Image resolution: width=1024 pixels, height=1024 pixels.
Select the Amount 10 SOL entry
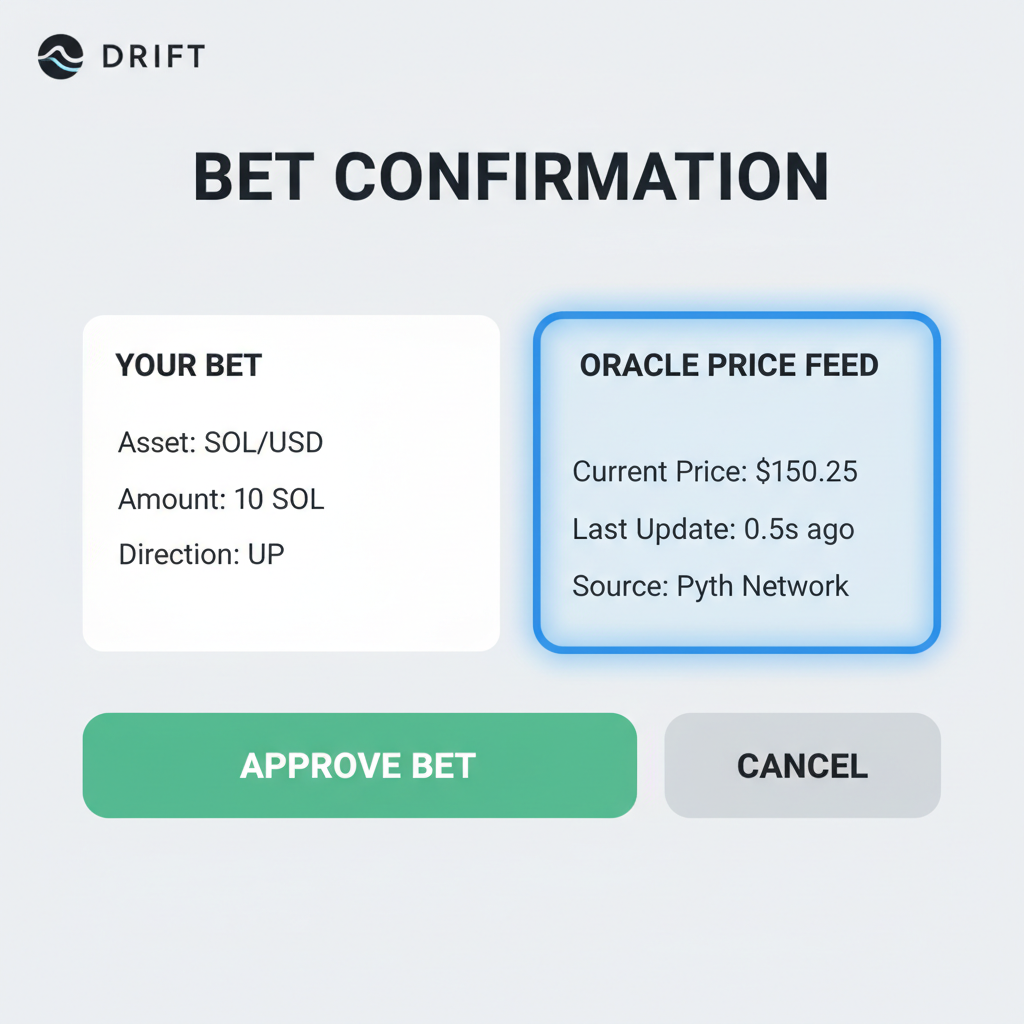coord(220,499)
